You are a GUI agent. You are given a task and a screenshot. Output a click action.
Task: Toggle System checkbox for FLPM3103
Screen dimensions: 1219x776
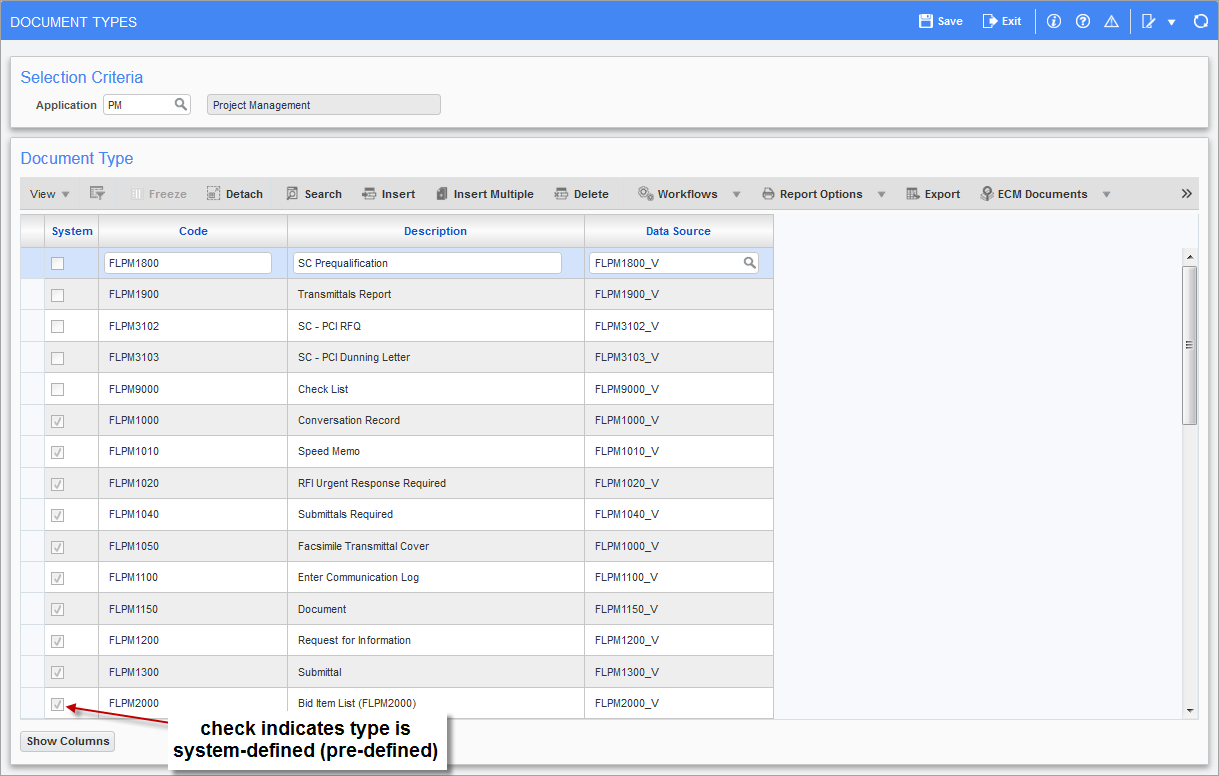click(x=58, y=358)
